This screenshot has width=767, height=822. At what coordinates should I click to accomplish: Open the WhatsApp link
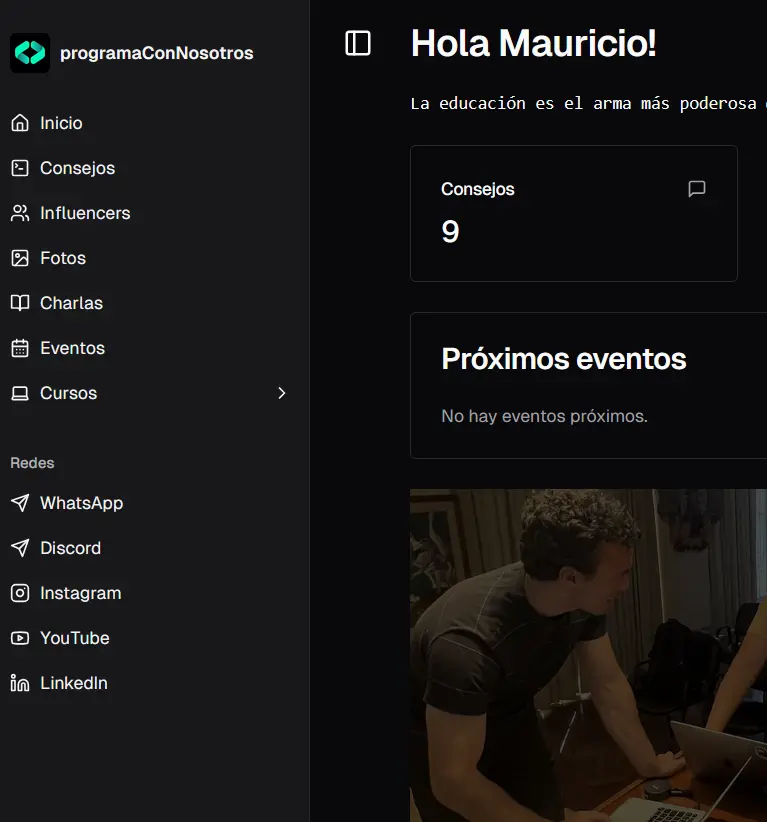pos(81,503)
